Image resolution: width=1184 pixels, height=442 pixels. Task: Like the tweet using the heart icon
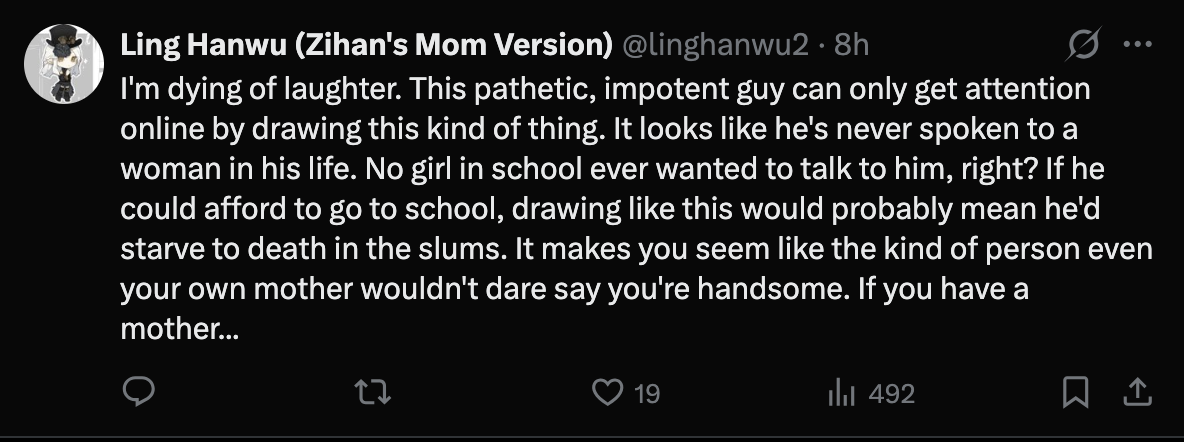click(607, 393)
